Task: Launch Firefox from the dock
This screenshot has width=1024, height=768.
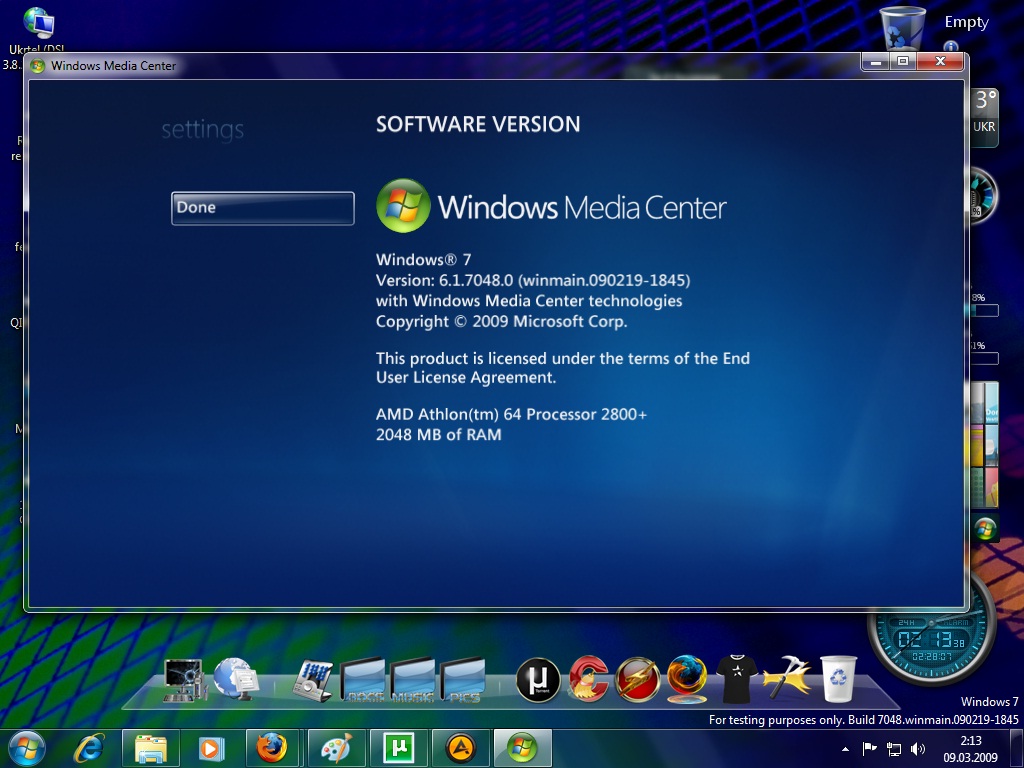Action: tap(687, 679)
